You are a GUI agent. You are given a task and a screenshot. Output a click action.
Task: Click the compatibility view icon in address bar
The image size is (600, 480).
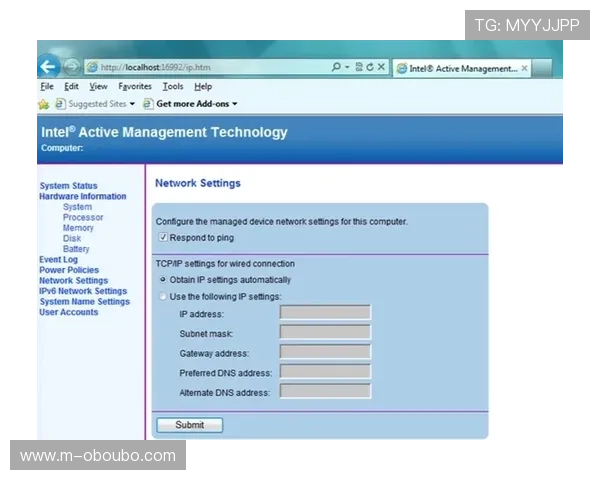click(359, 67)
